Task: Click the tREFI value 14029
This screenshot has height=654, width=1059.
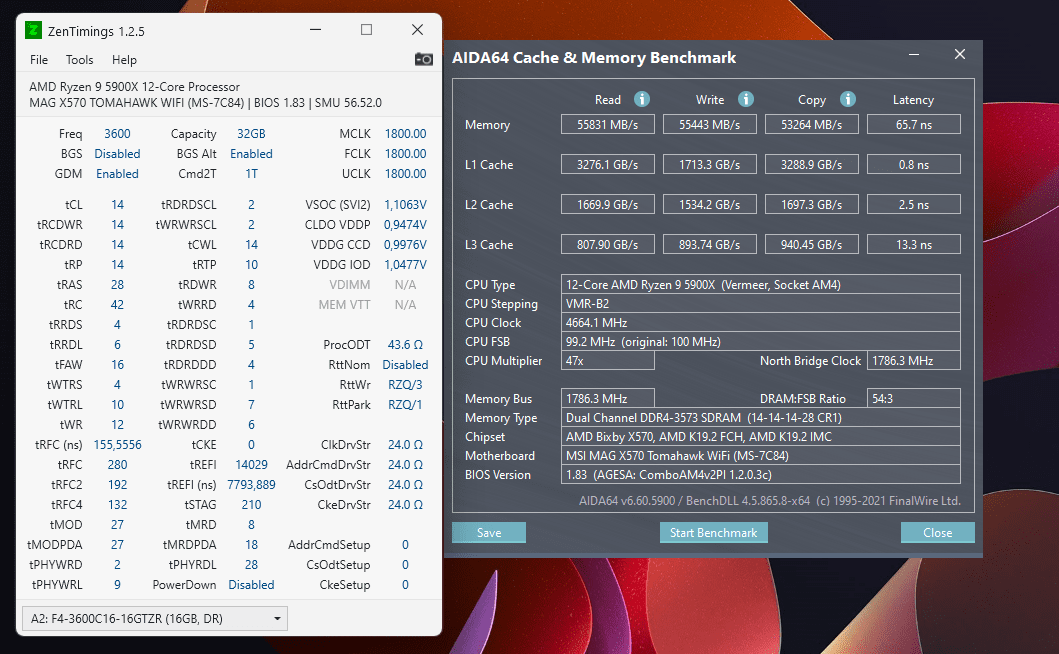Action: (x=251, y=465)
